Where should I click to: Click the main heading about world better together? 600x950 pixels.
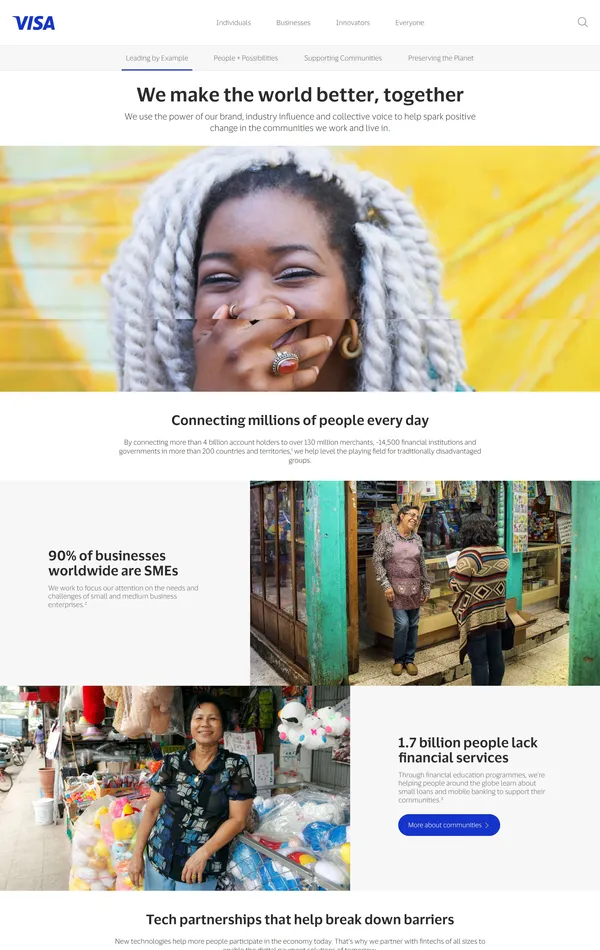point(300,95)
